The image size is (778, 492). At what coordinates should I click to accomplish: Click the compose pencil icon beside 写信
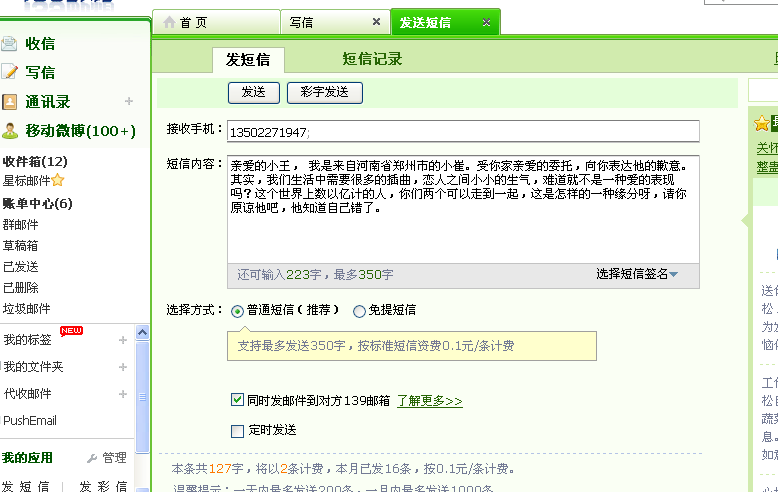point(9,72)
